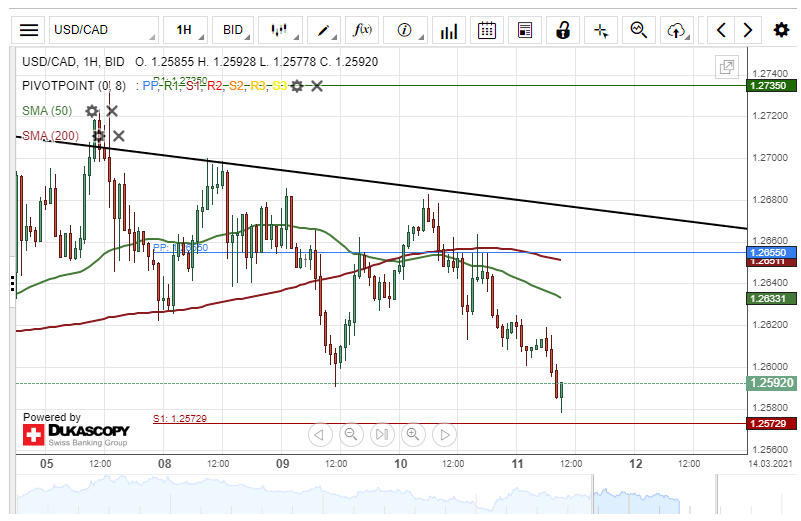Image resolution: width=801 pixels, height=521 pixels.
Task: Click the bar chart volume icon
Action: coord(449,30)
